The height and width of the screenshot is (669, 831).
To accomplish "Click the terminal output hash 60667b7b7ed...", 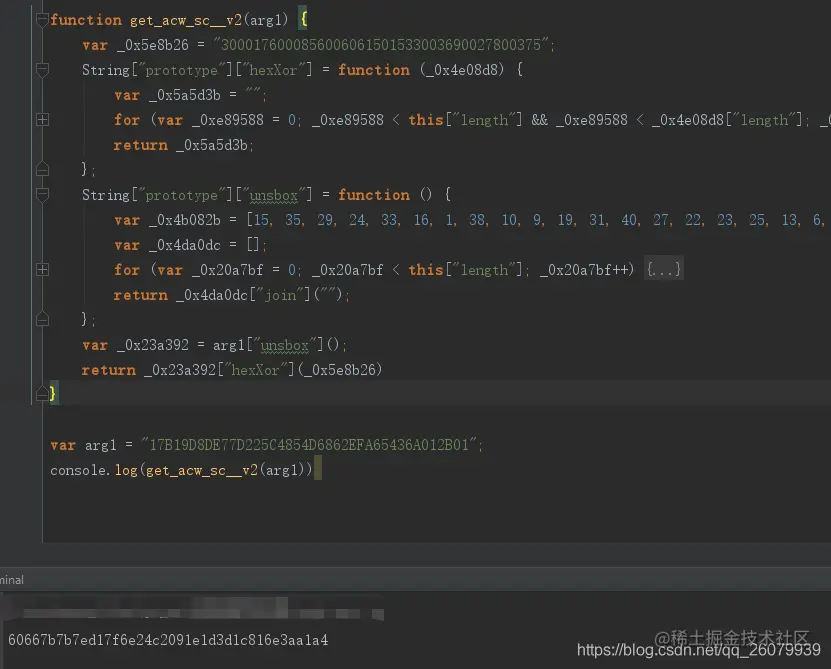I will [x=168, y=640].
